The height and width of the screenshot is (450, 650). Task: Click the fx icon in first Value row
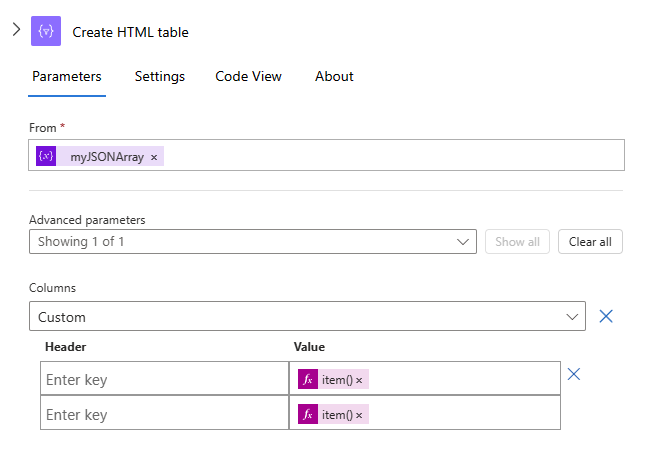click(308, 380)
